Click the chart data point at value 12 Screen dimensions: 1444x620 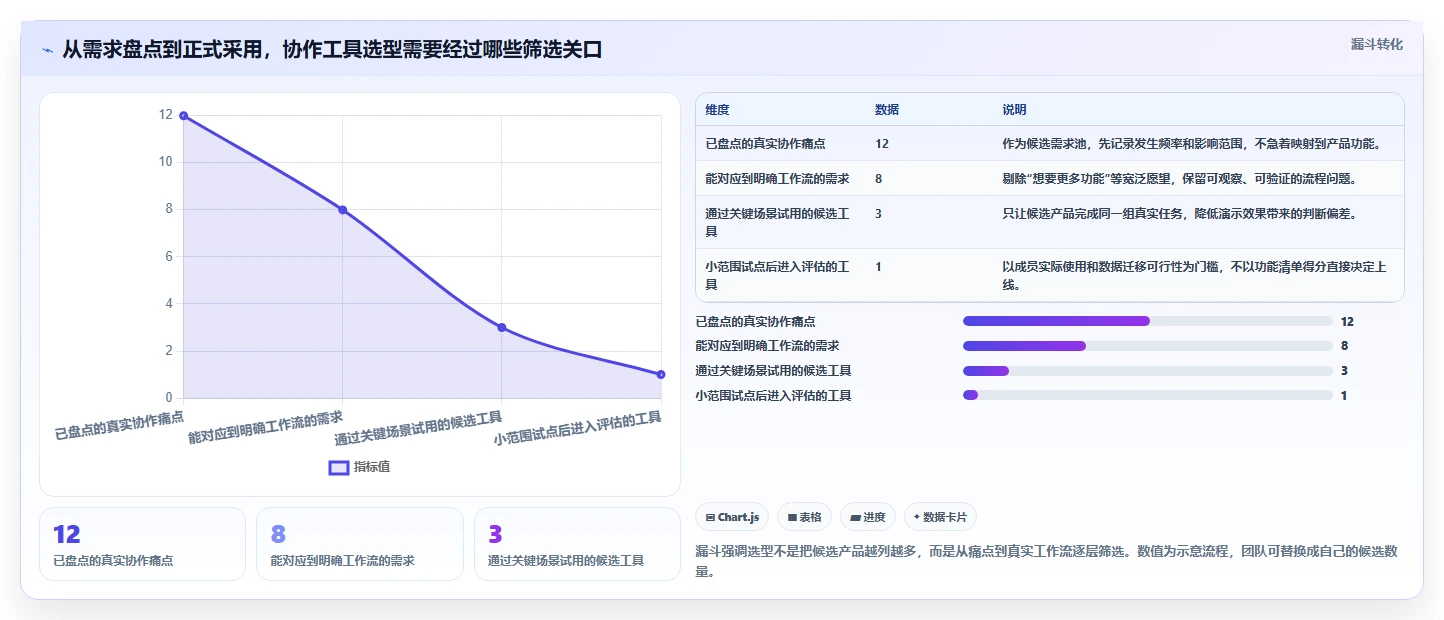pos(183,116)
